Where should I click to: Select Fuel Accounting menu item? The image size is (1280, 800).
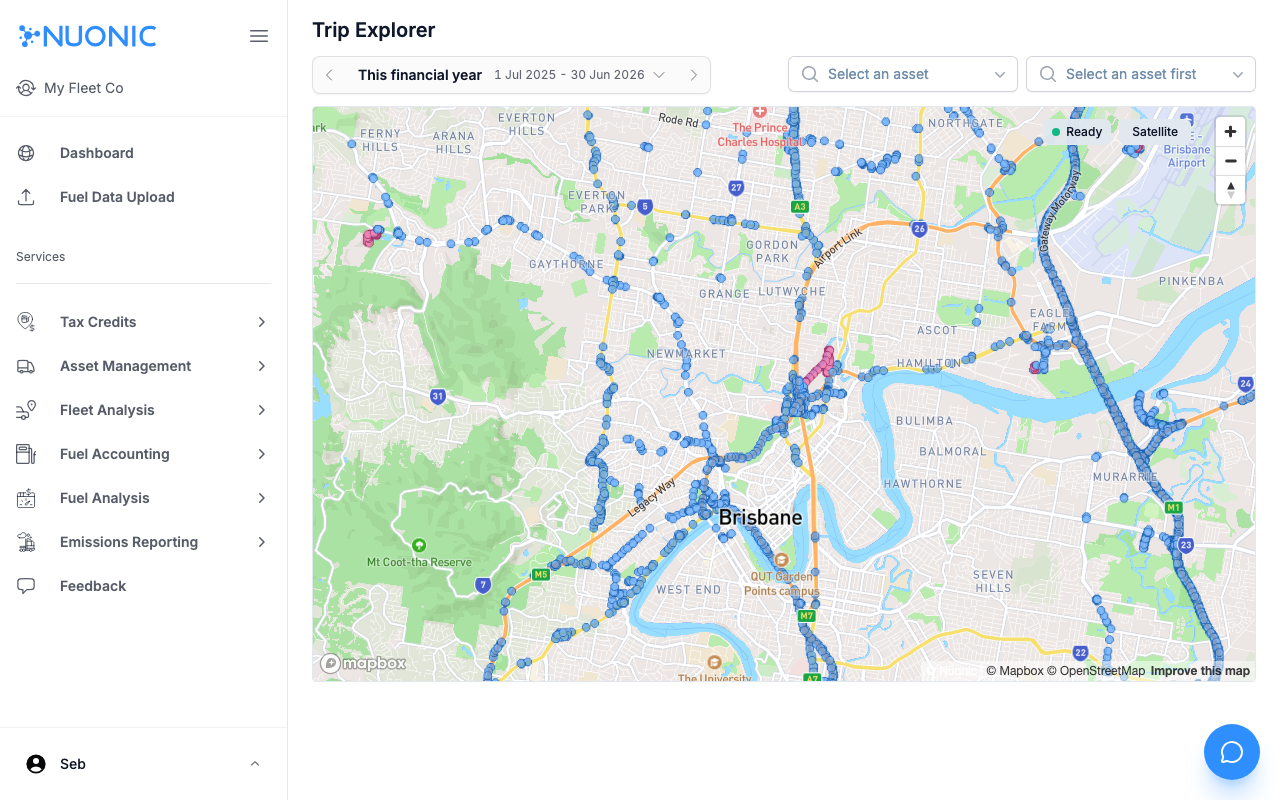point(143,454)
